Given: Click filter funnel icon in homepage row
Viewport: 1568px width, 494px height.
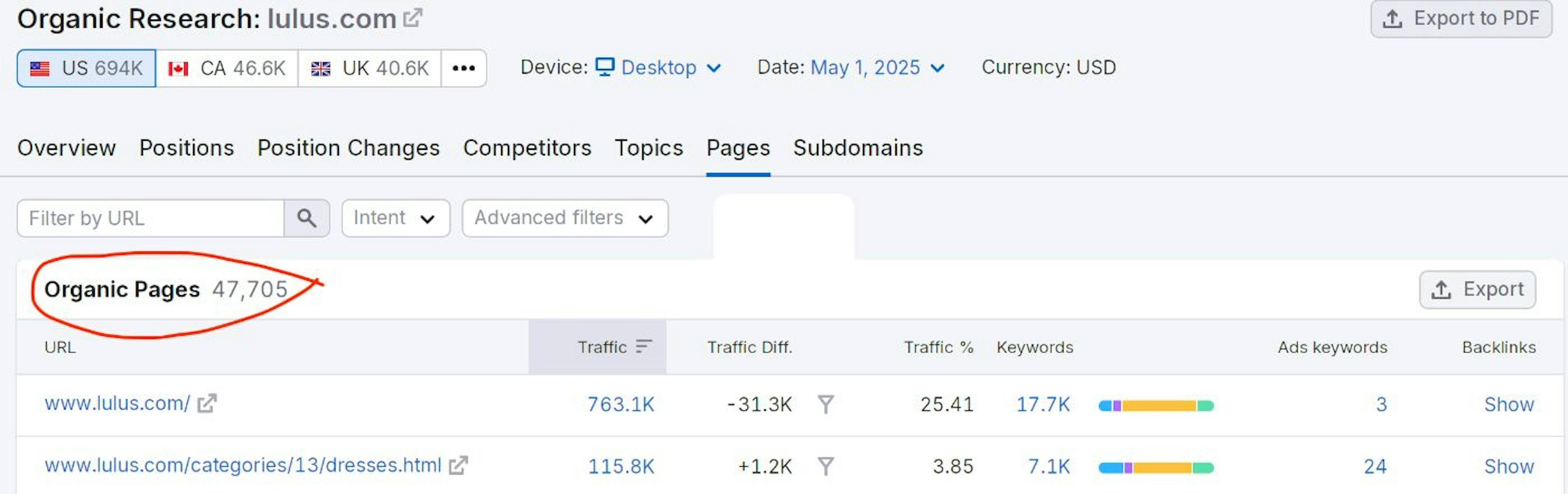Looking at the screenshot, I should tap(825, 404).
